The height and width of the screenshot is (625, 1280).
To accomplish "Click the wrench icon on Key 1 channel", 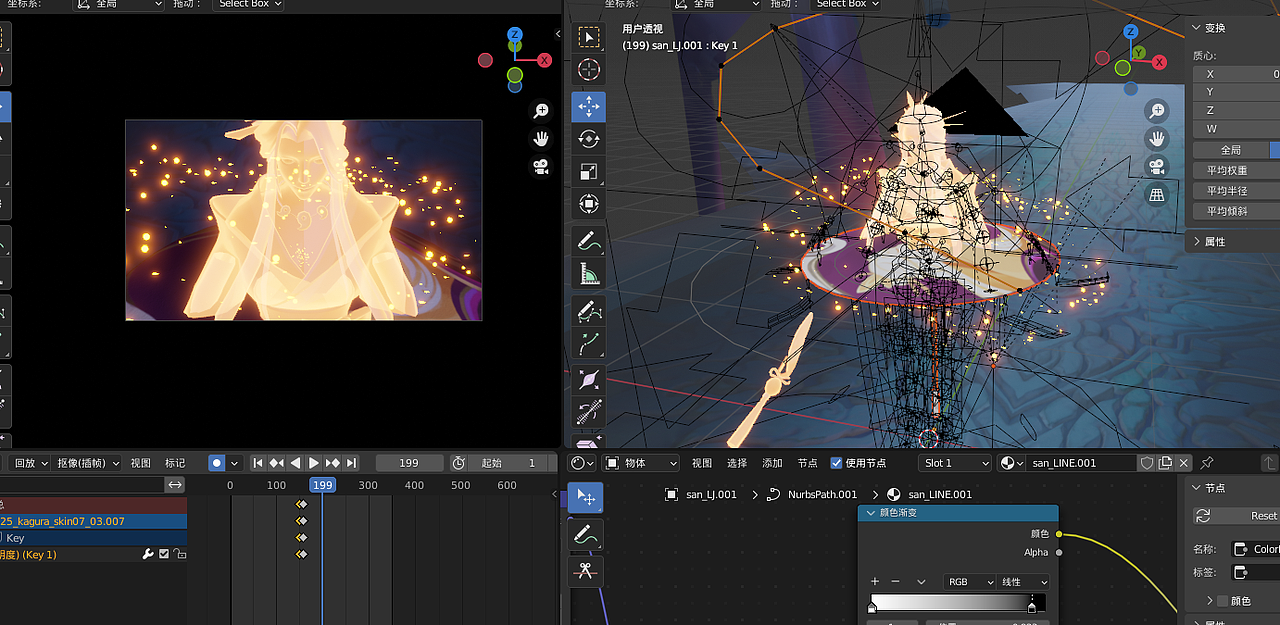I will (x=148, y=554).
